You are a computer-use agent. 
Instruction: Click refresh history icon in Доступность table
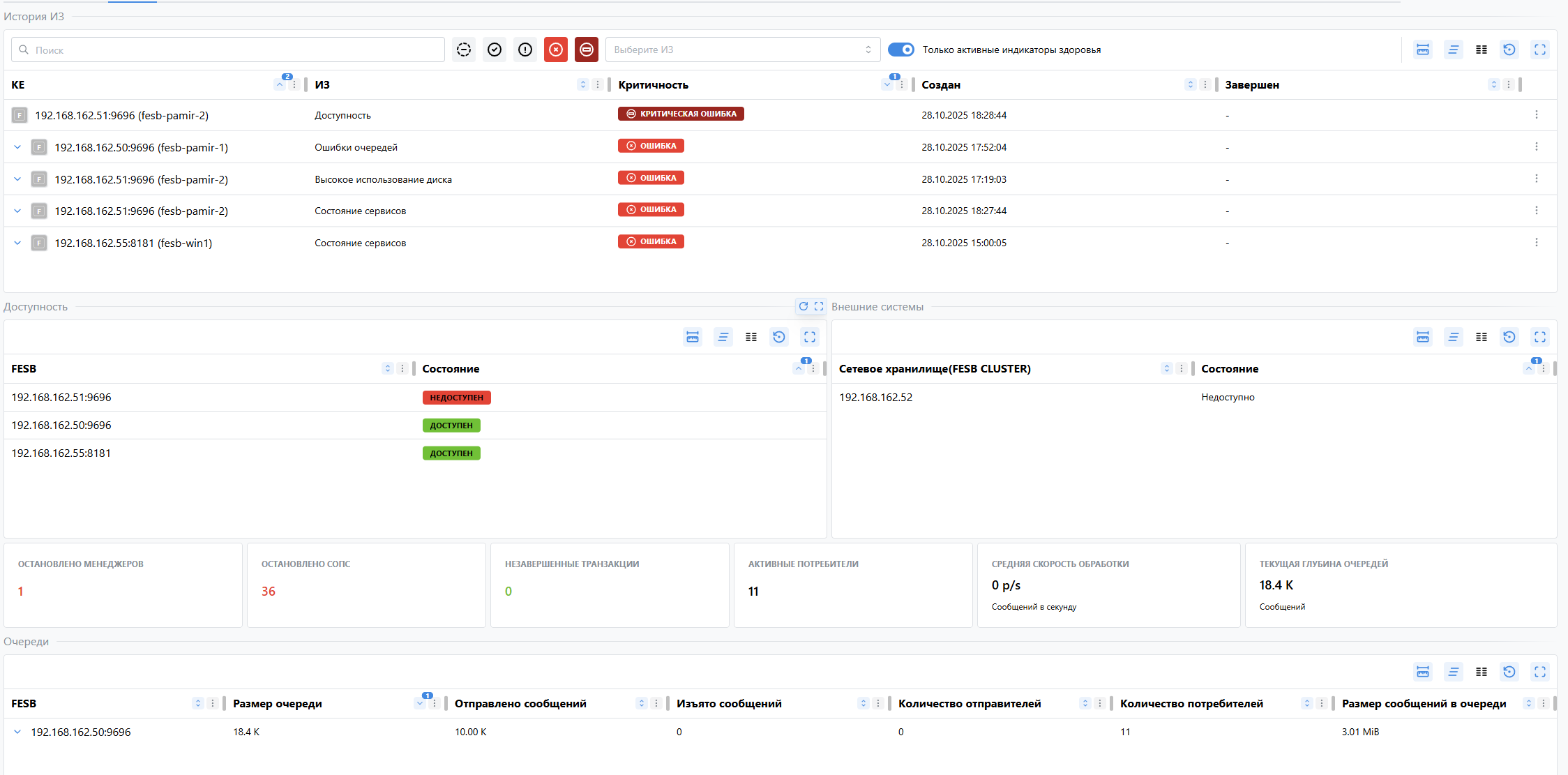tap(779, 337)
